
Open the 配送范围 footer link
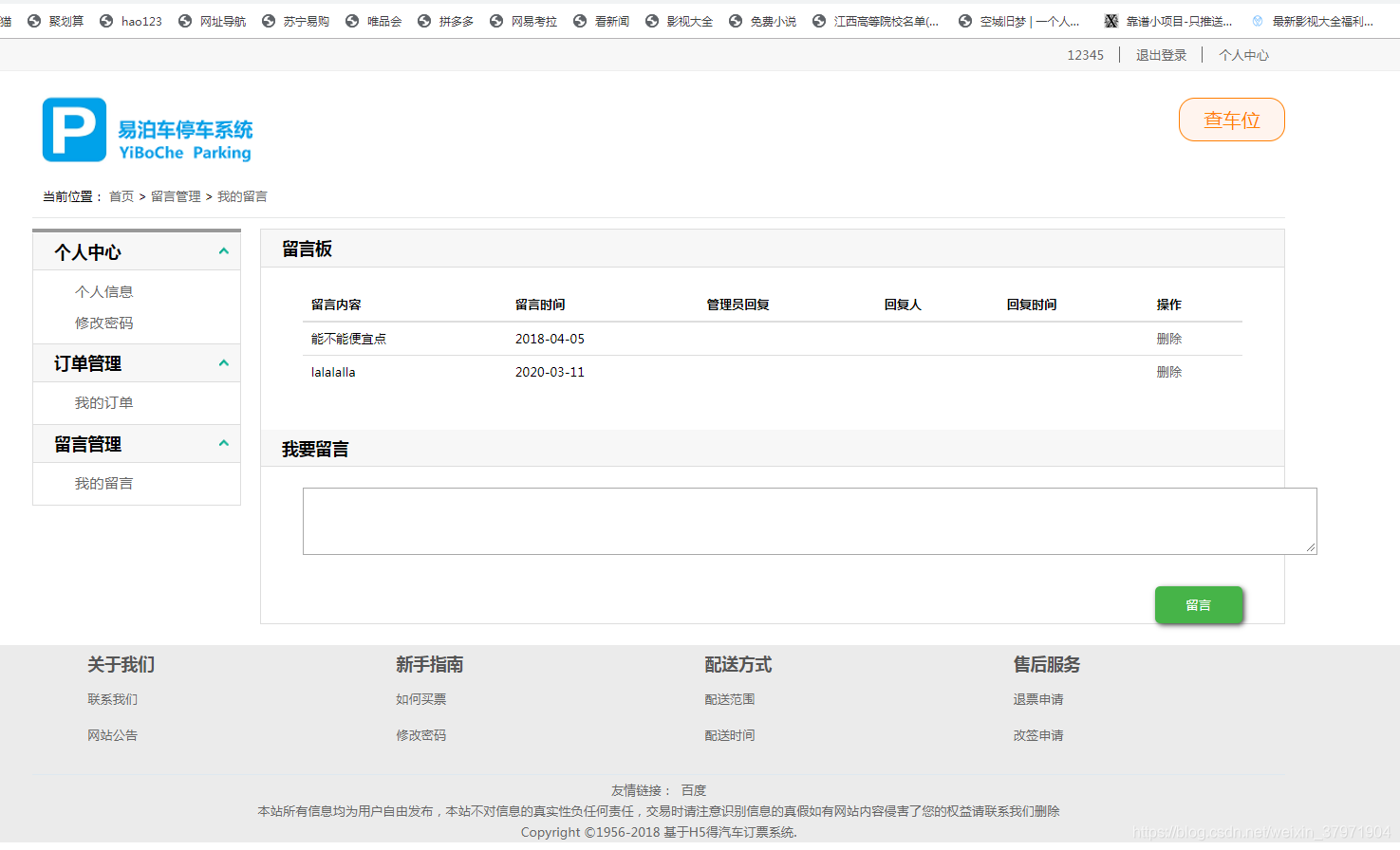(730, 699)
